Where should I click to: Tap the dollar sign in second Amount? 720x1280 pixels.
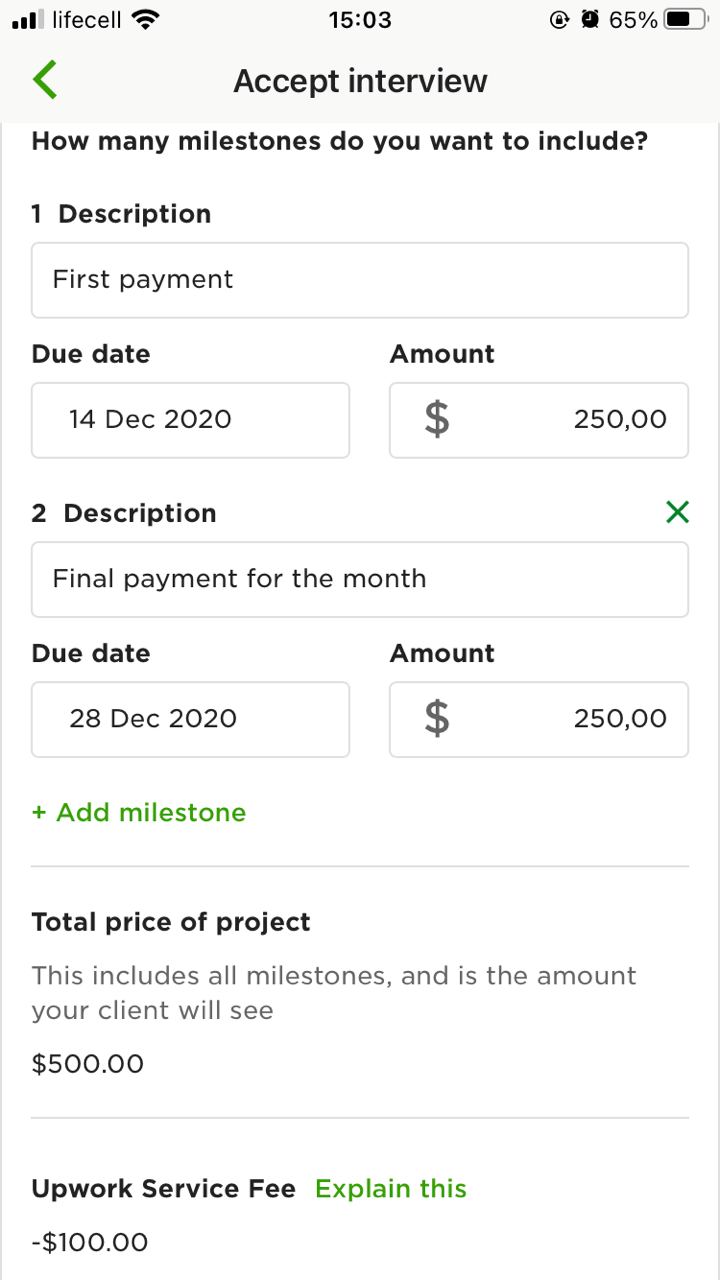[437, 718]
